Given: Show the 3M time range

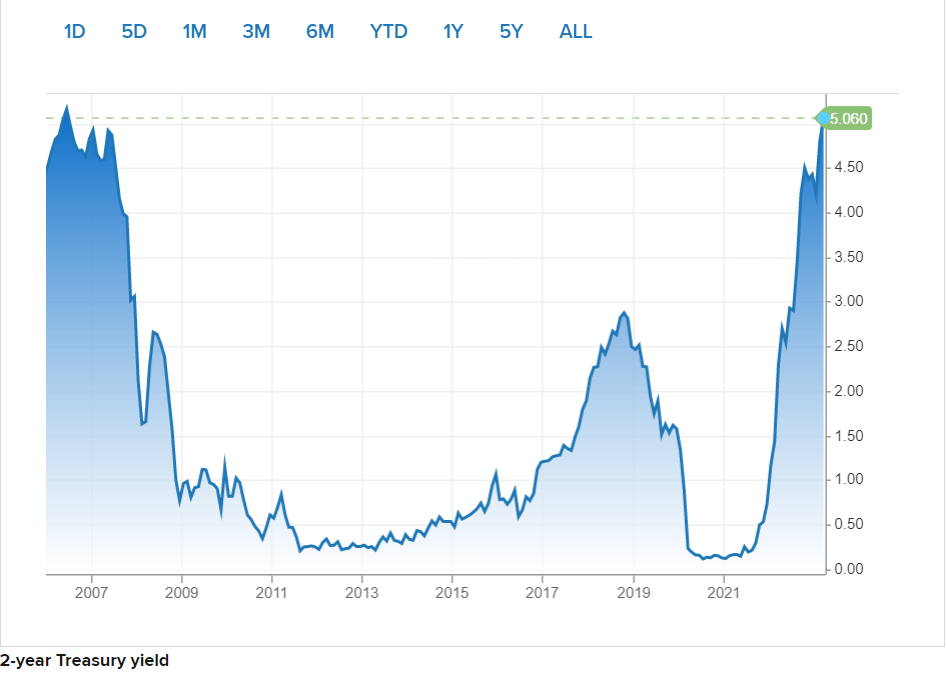Looking at the screenshot, I should click(x=256, y=31).
